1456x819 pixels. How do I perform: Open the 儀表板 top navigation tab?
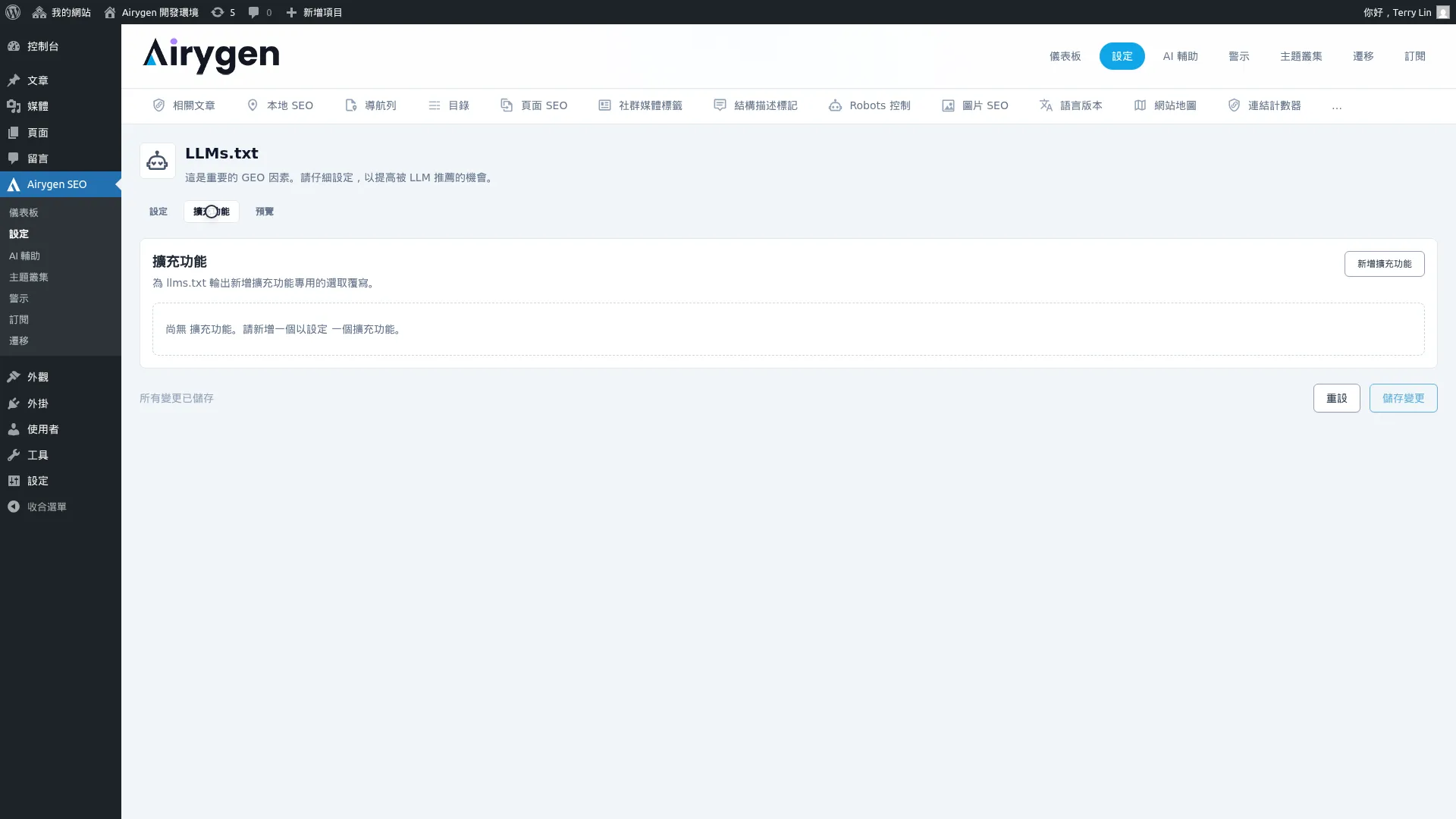1065,56
